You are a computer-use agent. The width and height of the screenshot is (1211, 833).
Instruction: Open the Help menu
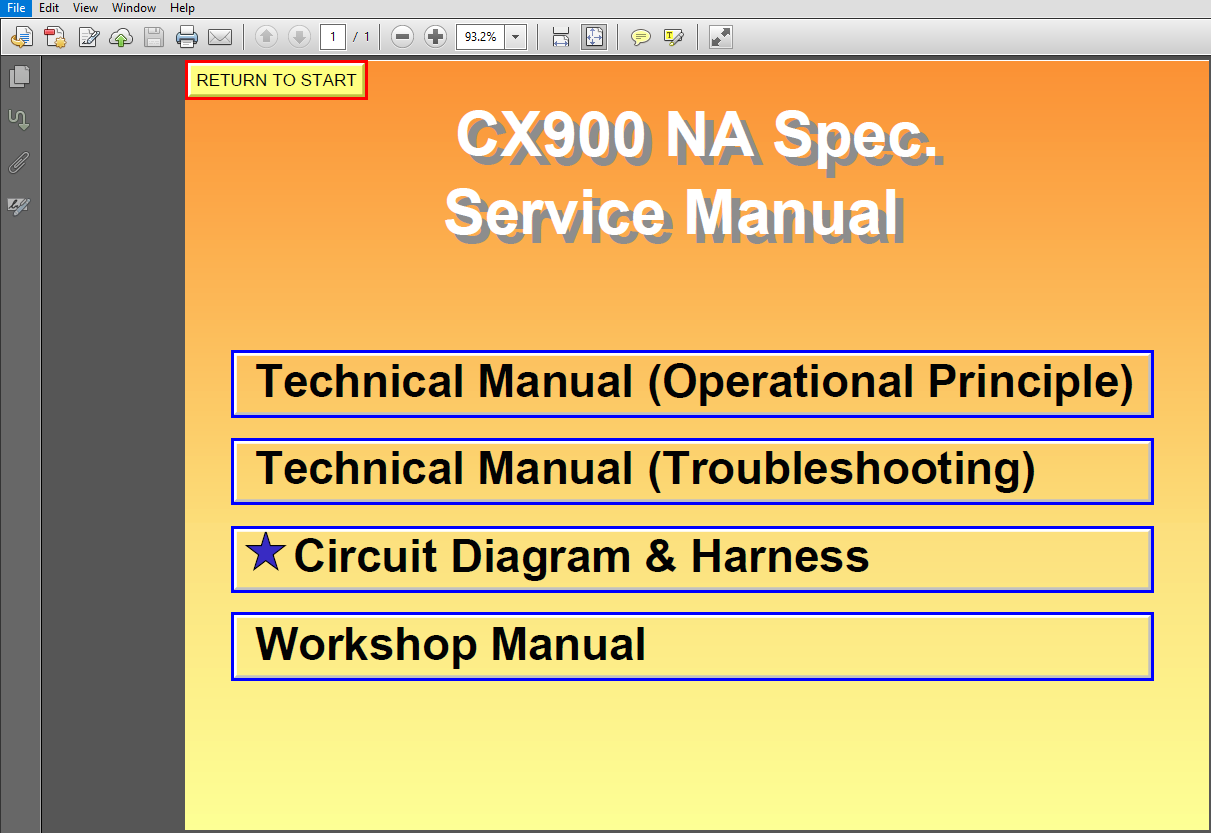pyautogui.click(x=182, y=8)
